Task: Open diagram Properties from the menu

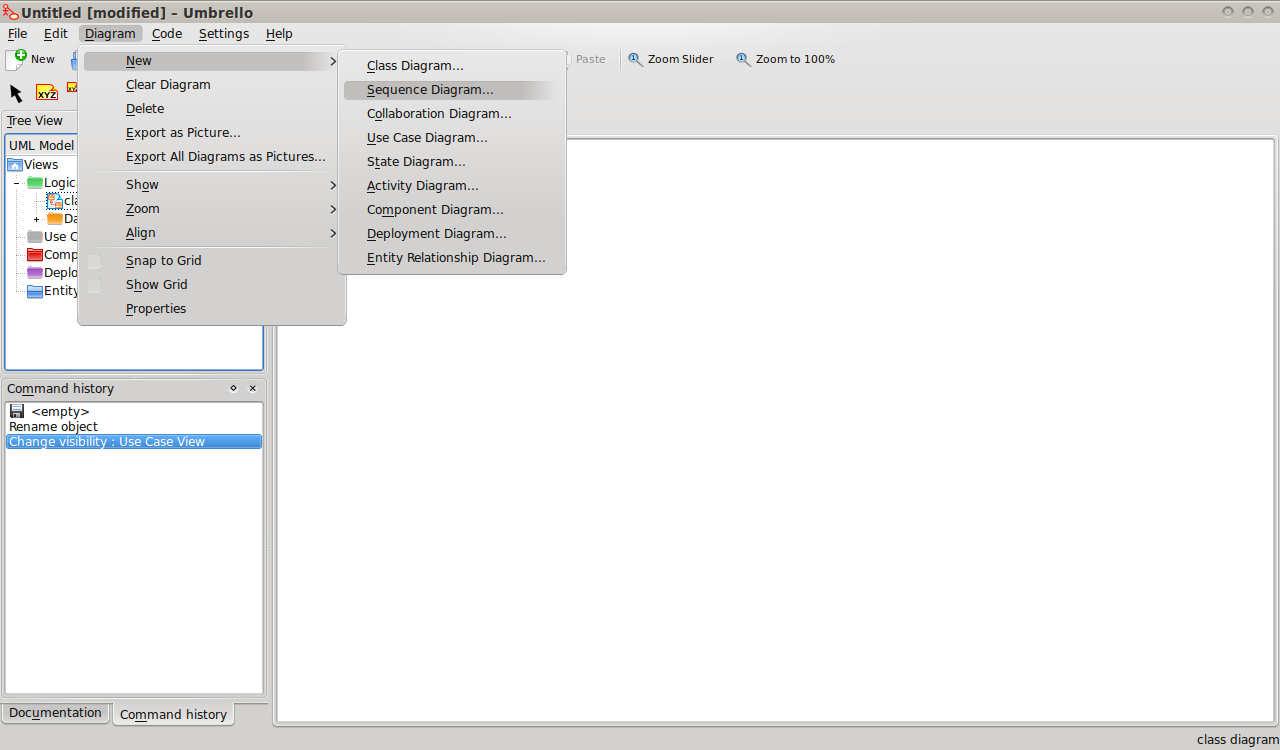Action: [212, 309]
